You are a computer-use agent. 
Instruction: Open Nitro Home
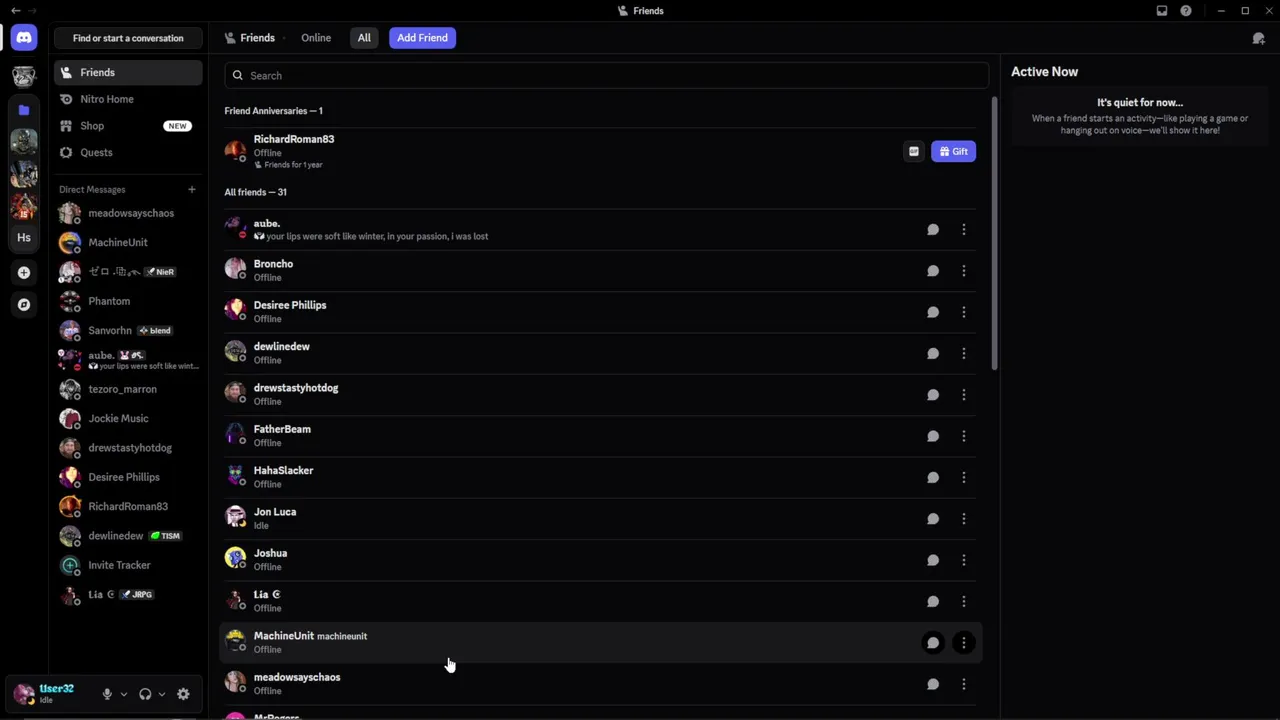click(x=128, y=99)
